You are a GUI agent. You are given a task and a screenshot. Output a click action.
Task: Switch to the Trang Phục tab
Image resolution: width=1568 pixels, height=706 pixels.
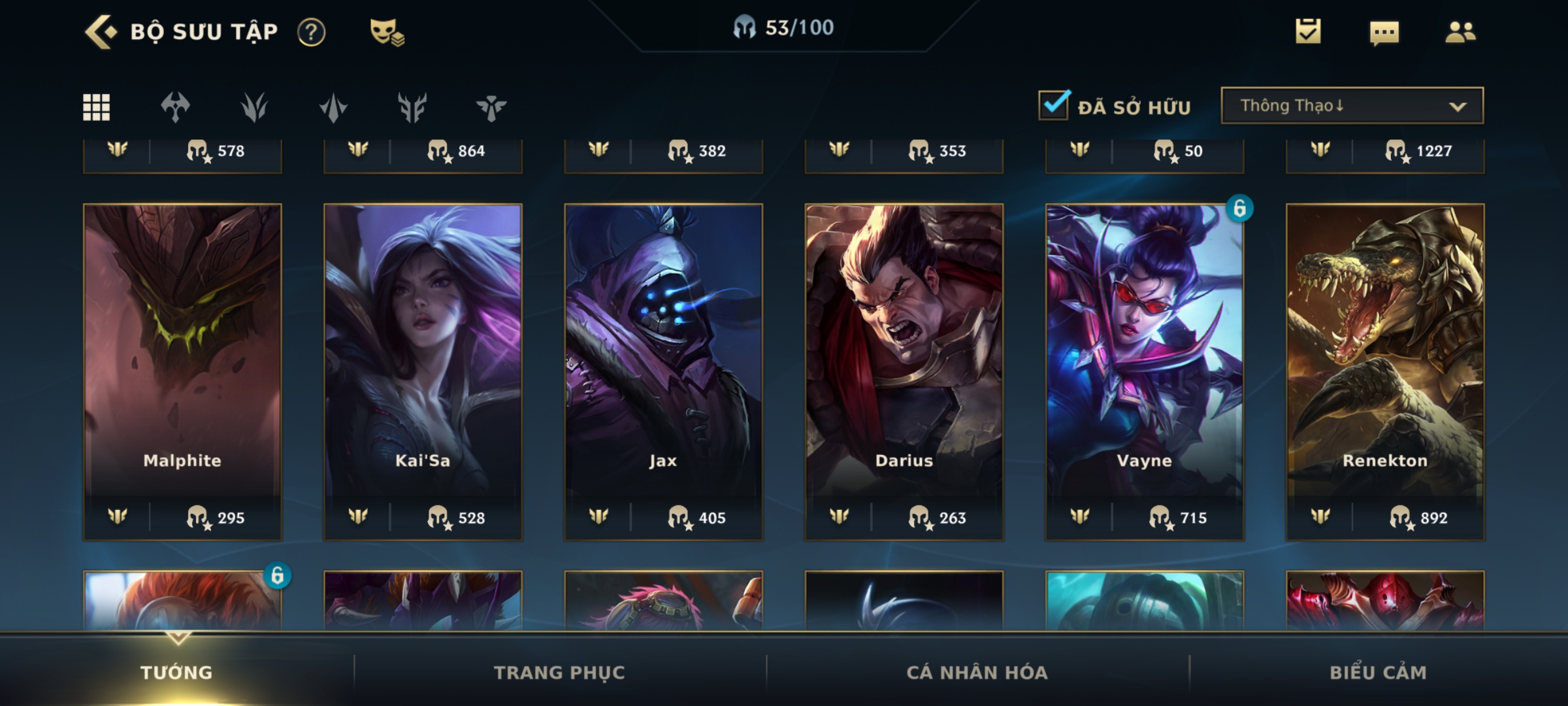[559, 672]
